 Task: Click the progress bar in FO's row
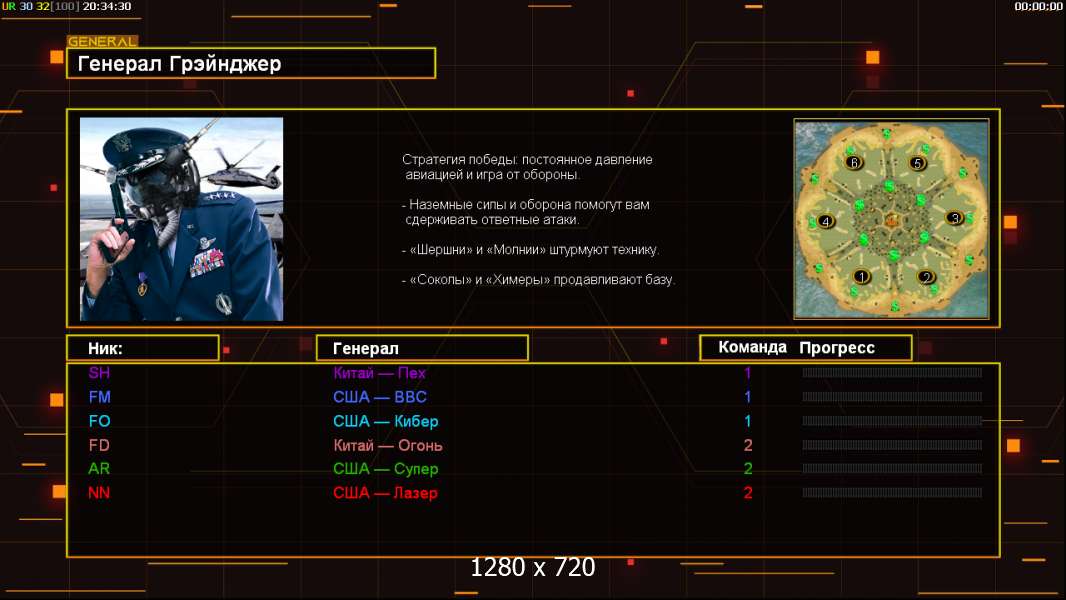[892, 421]
